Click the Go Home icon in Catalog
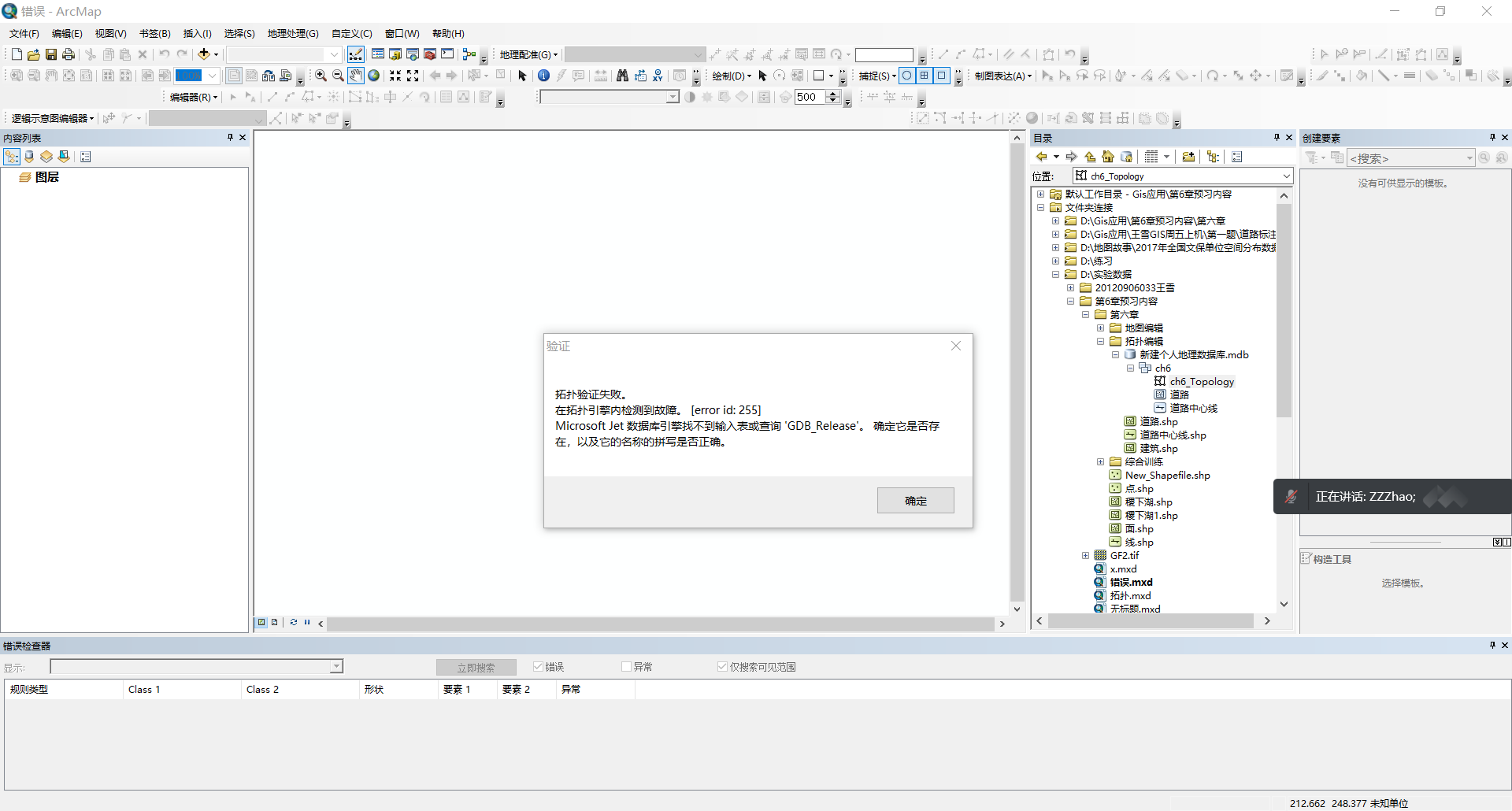The height and width of the screenshot is (811, 1512). point(1108,157)
